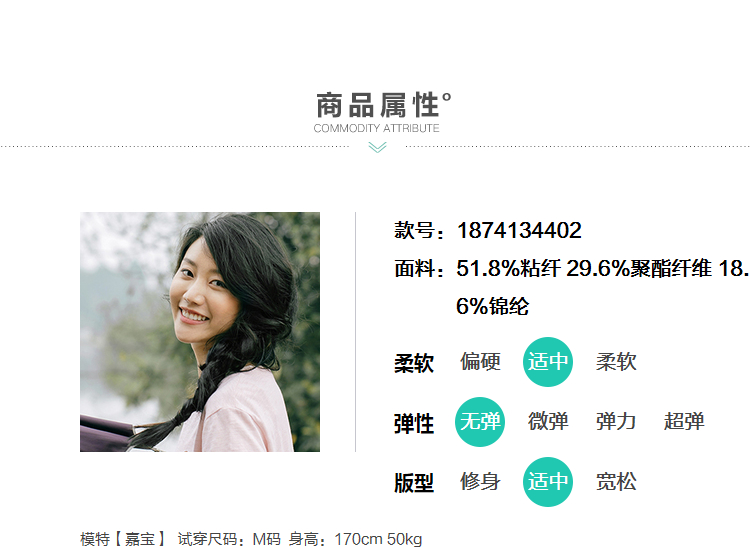
Task: Click the COMMODITY ATTRIBUTE subtitle
Action: (376, 128)
